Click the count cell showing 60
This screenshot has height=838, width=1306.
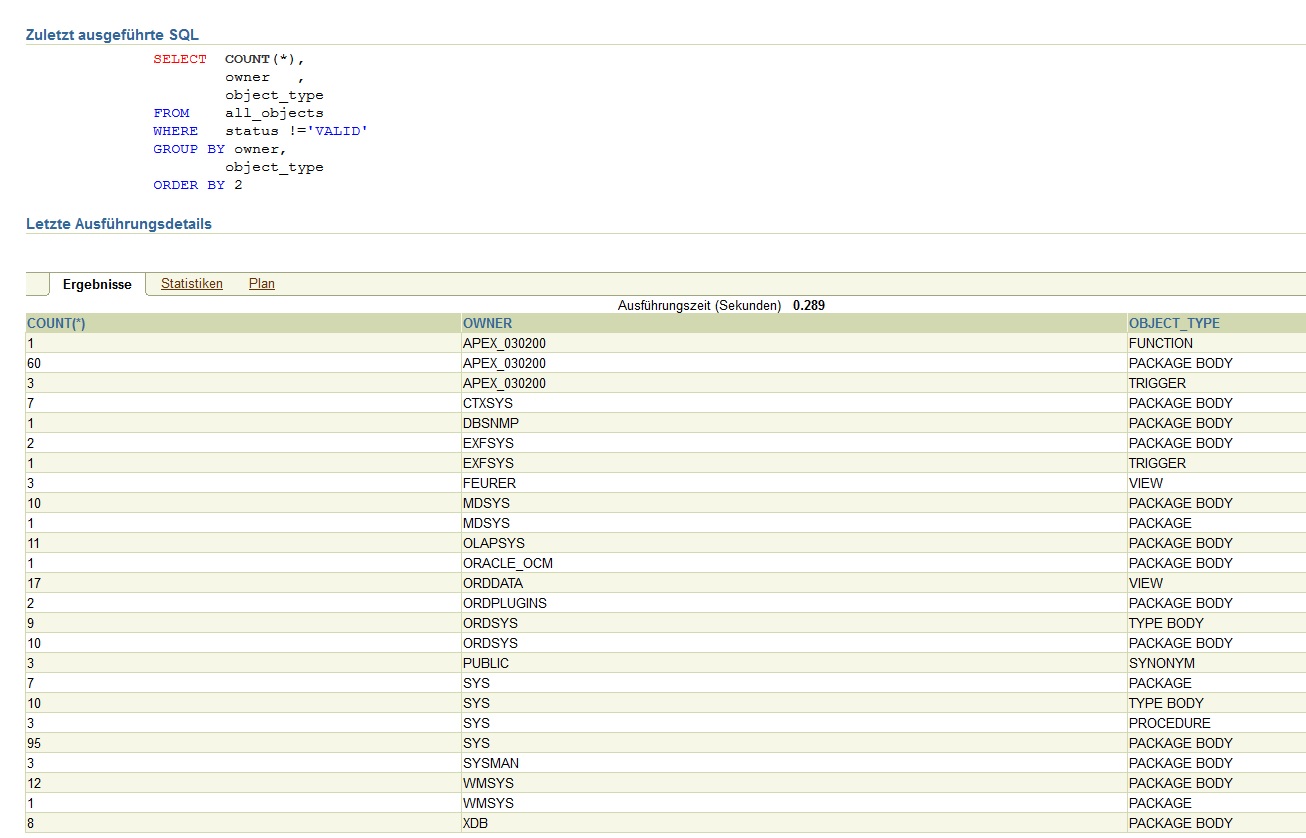coord(35,363)
